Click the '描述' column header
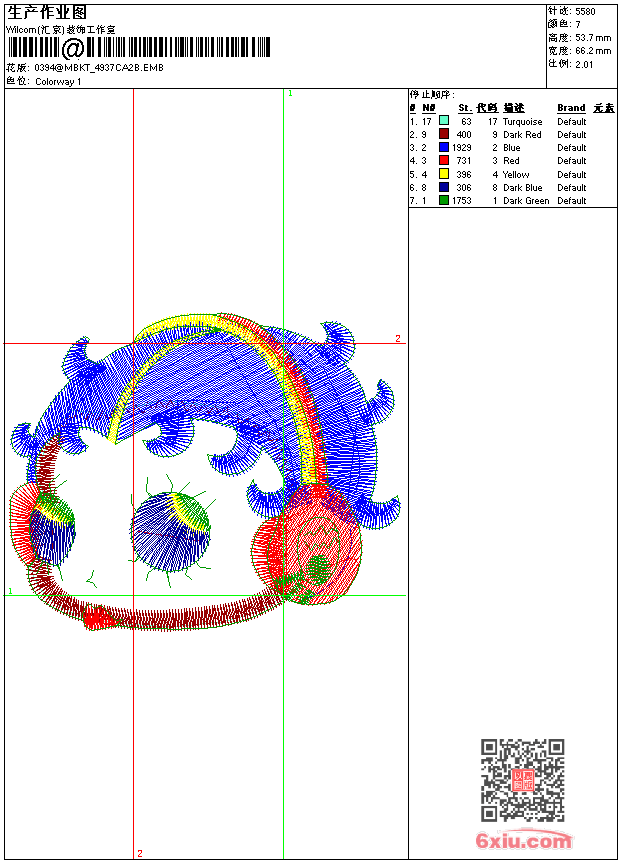The image size is (620, 860). (x=514, y=108)
